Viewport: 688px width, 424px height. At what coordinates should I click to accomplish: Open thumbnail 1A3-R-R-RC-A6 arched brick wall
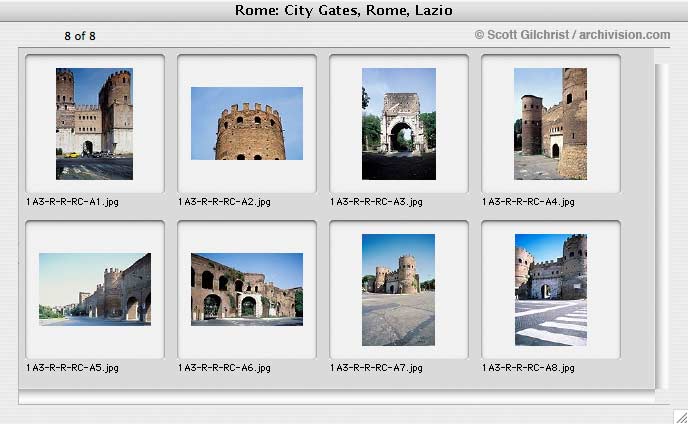point(247,289)
